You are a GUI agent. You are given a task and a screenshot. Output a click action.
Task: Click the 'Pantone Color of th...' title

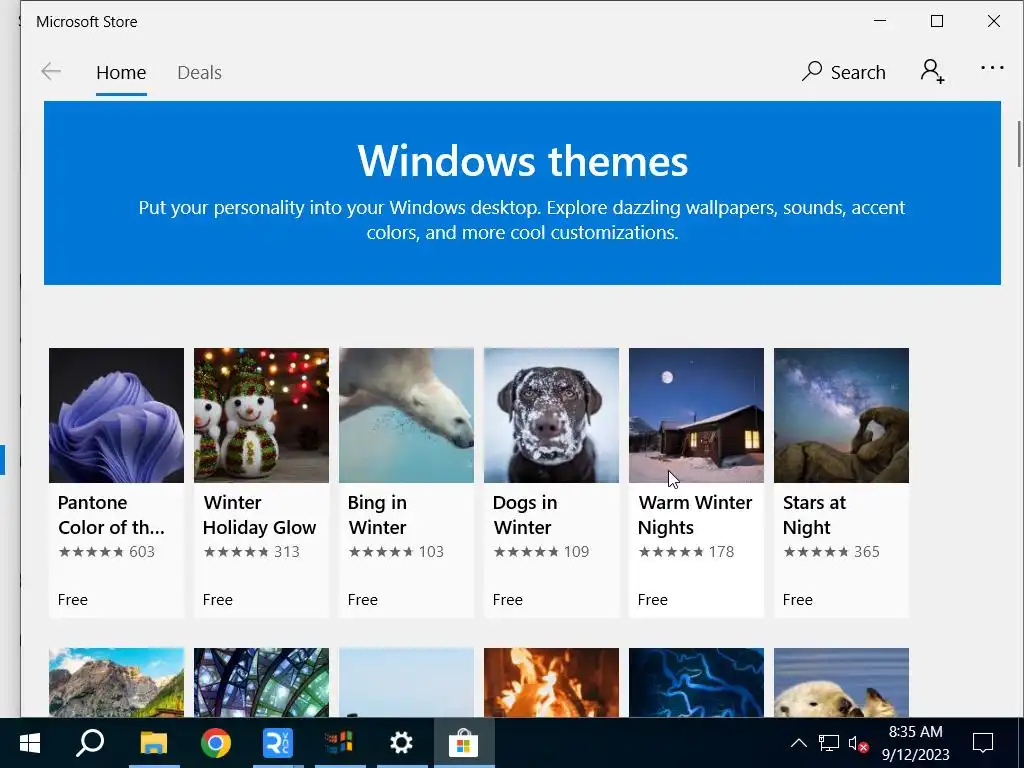(x=111, y=515)
